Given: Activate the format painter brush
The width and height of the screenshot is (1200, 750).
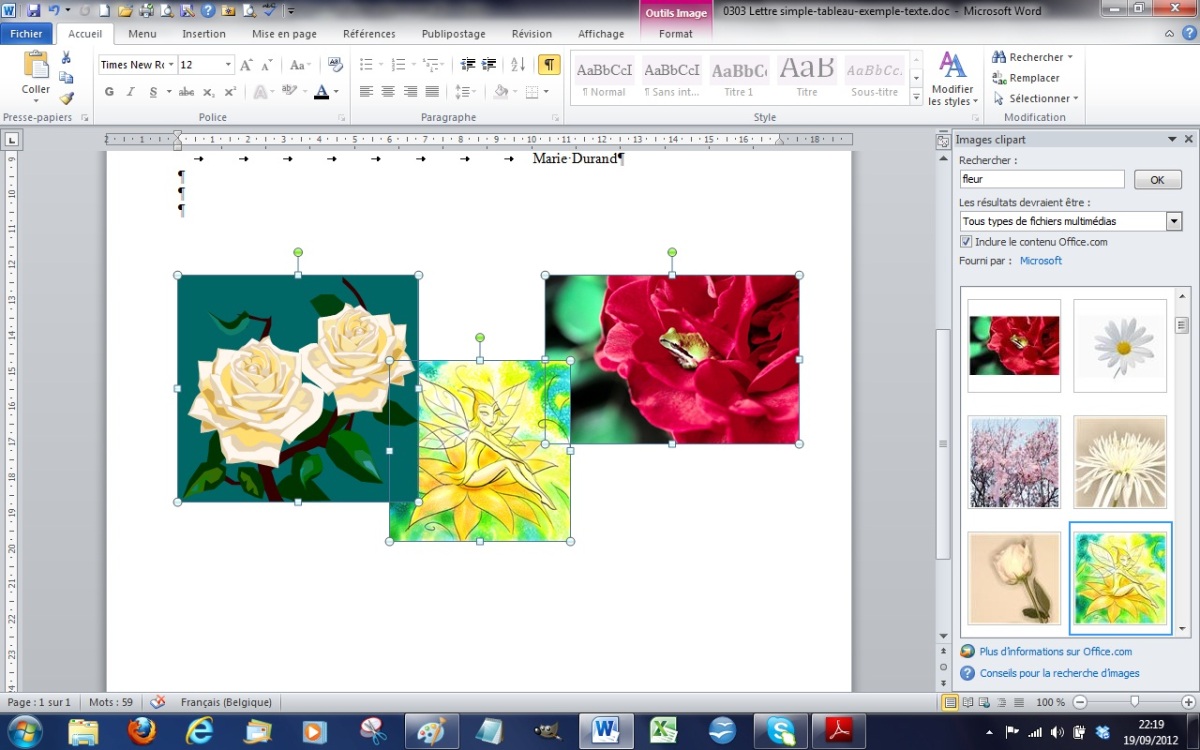Looking at the screenshot, I should click(66, 98).
